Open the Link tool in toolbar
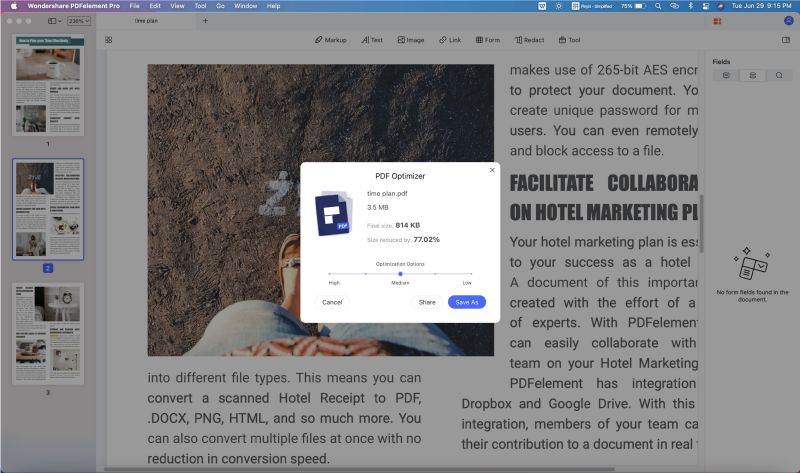The image size is (800, 473). tap(450, 40)
